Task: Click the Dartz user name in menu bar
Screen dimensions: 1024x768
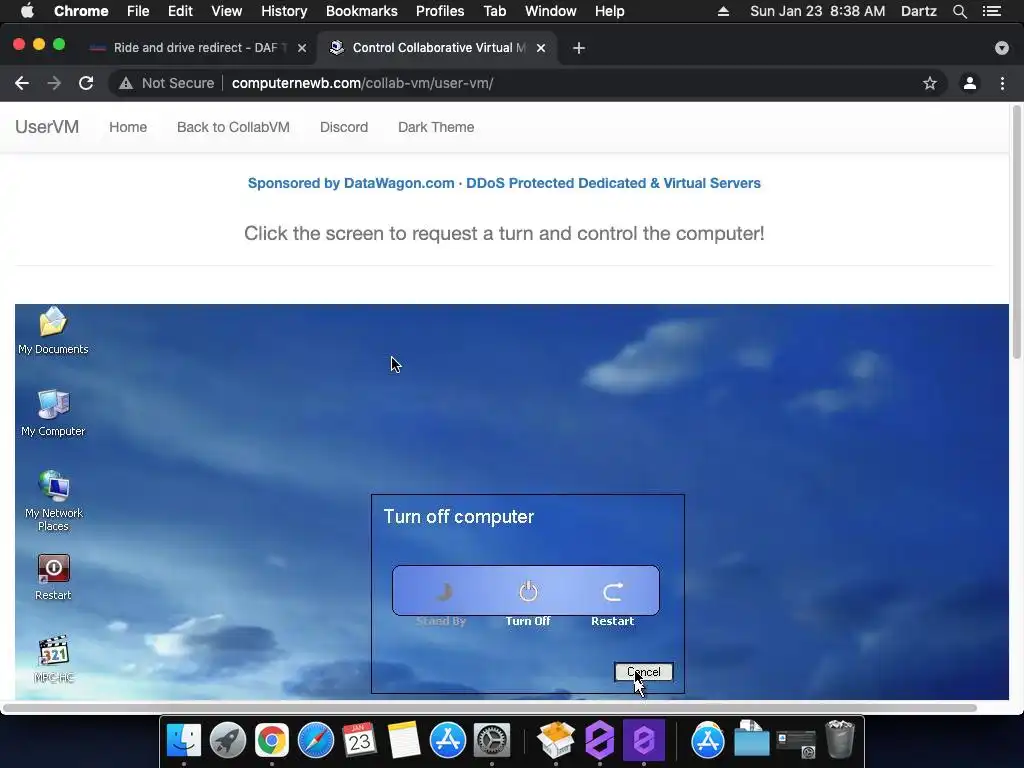Action: coord(918,11)
